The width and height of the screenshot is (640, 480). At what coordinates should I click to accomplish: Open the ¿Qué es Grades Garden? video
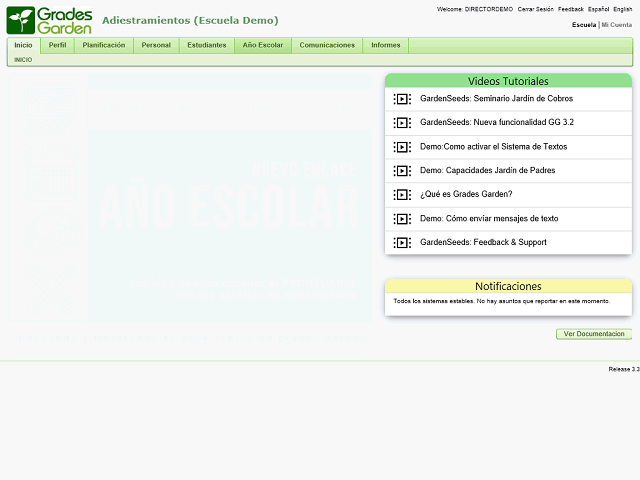click(x=466, y=194)
